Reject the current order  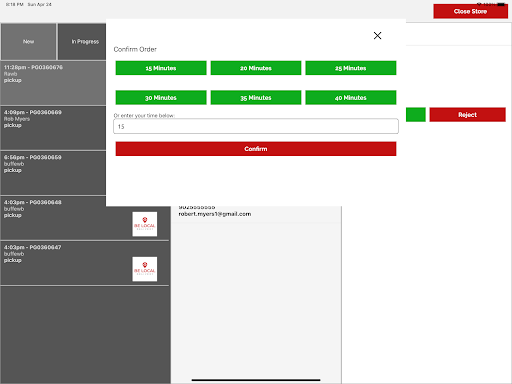[467, 115]
